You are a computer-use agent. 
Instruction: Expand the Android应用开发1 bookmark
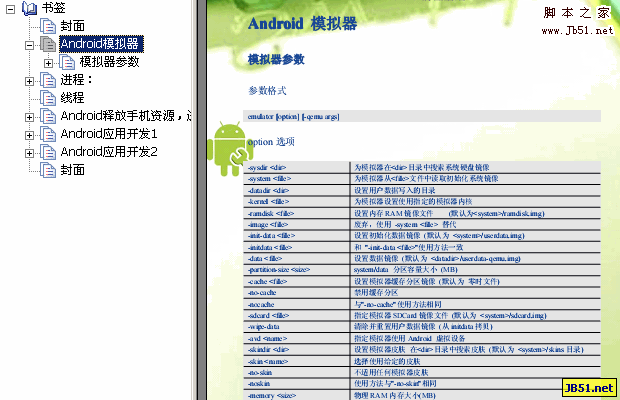(x=29, y=135)
